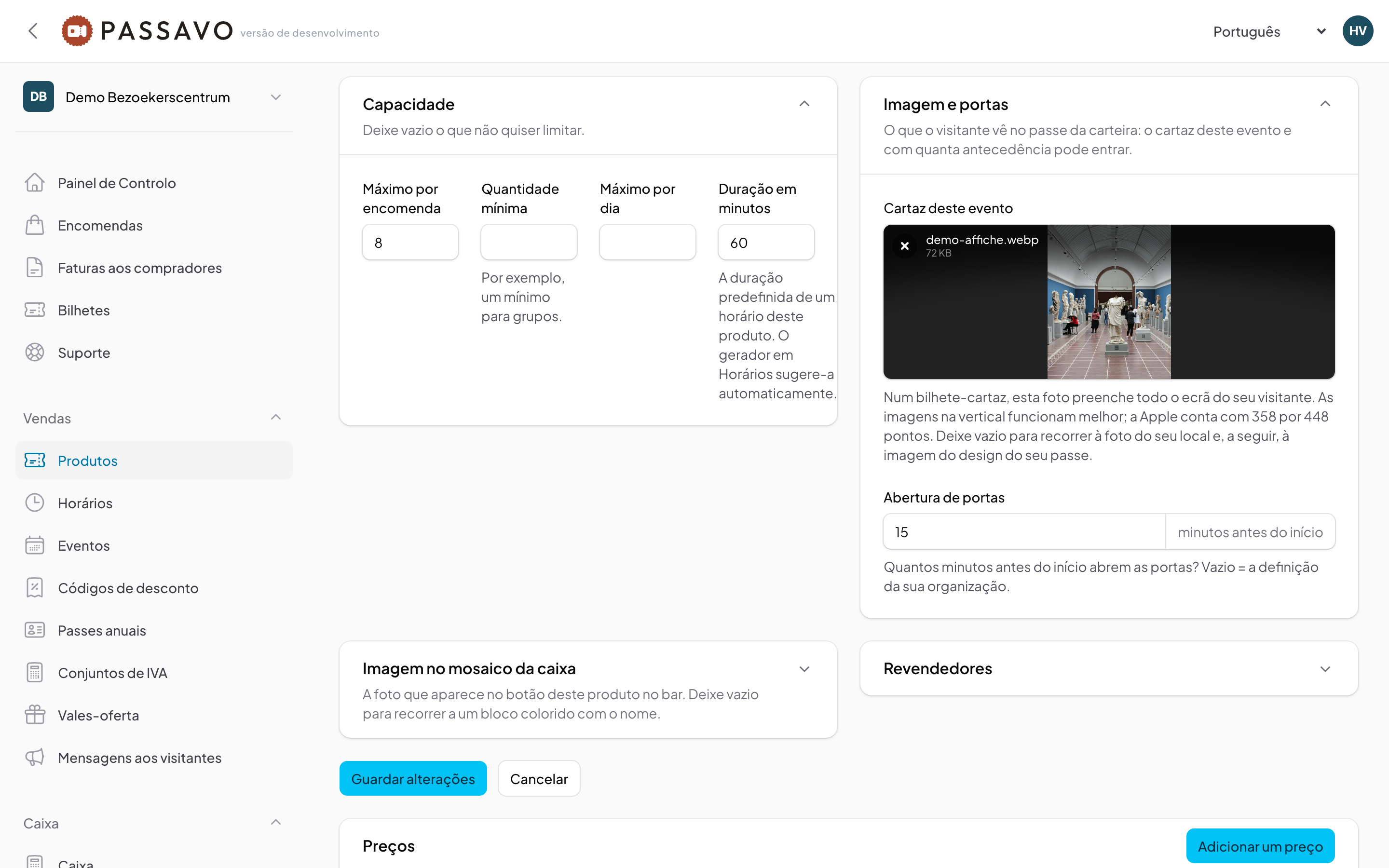Click the Eventos calendar icon
Image resolution: width=1389 pixels, height=868 pixels.
click(34, 545)
